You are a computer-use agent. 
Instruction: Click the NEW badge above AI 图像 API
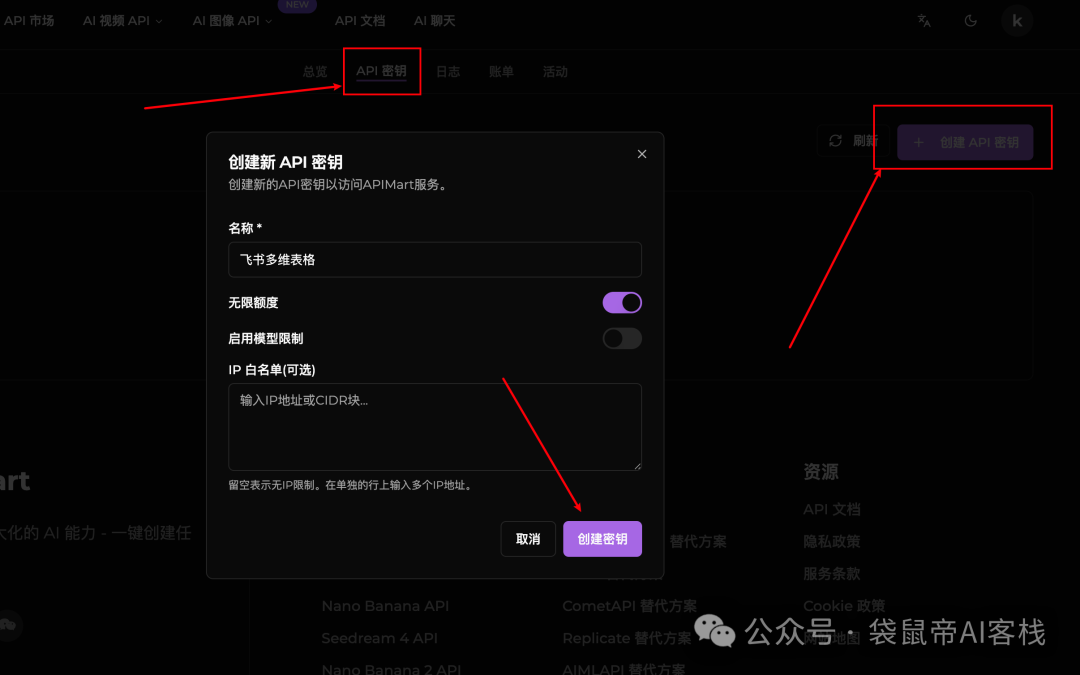point(296,4)
